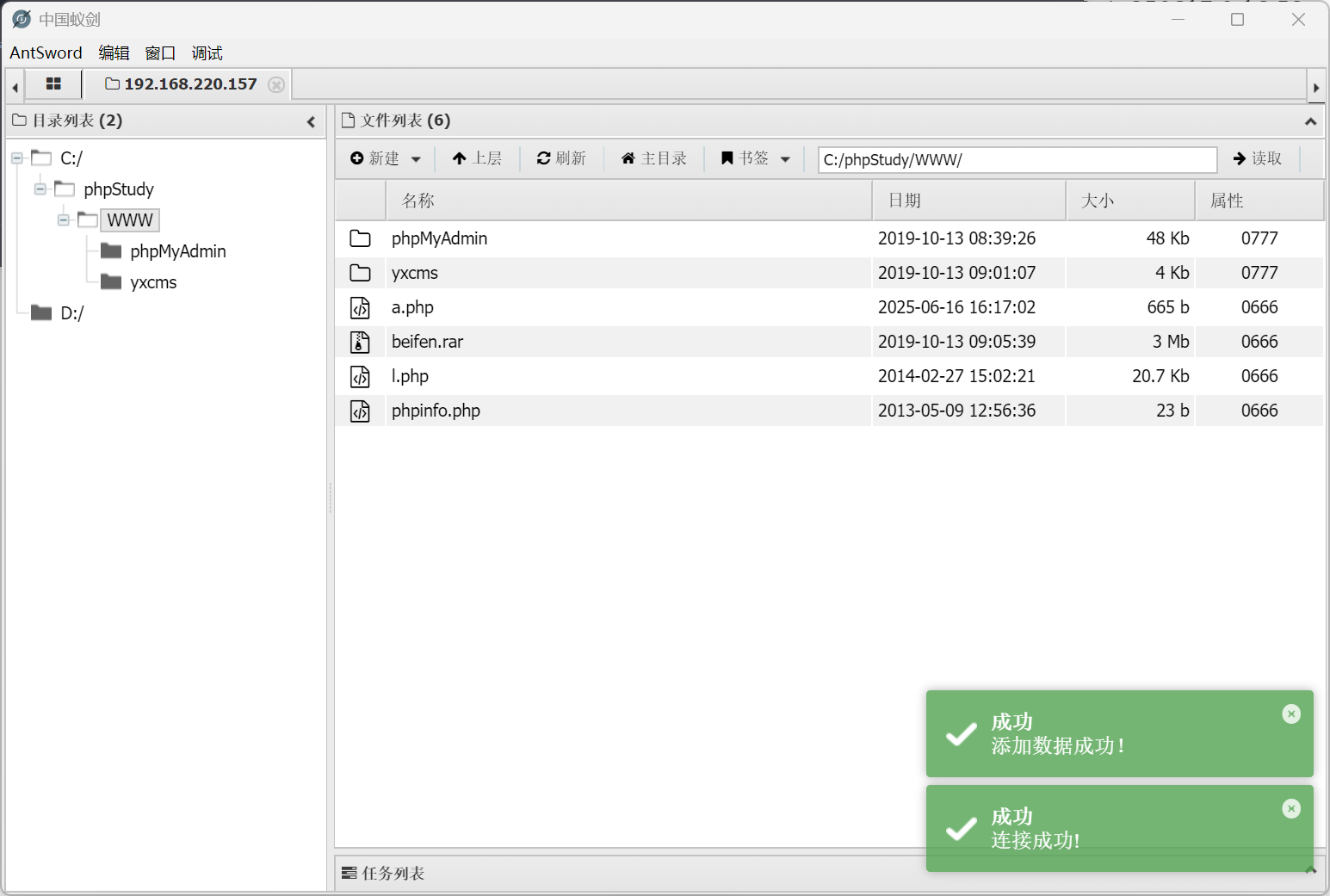Refresh file list with 刷新
The width and height of the screenshot is (1330, 896).
point(561,158)
